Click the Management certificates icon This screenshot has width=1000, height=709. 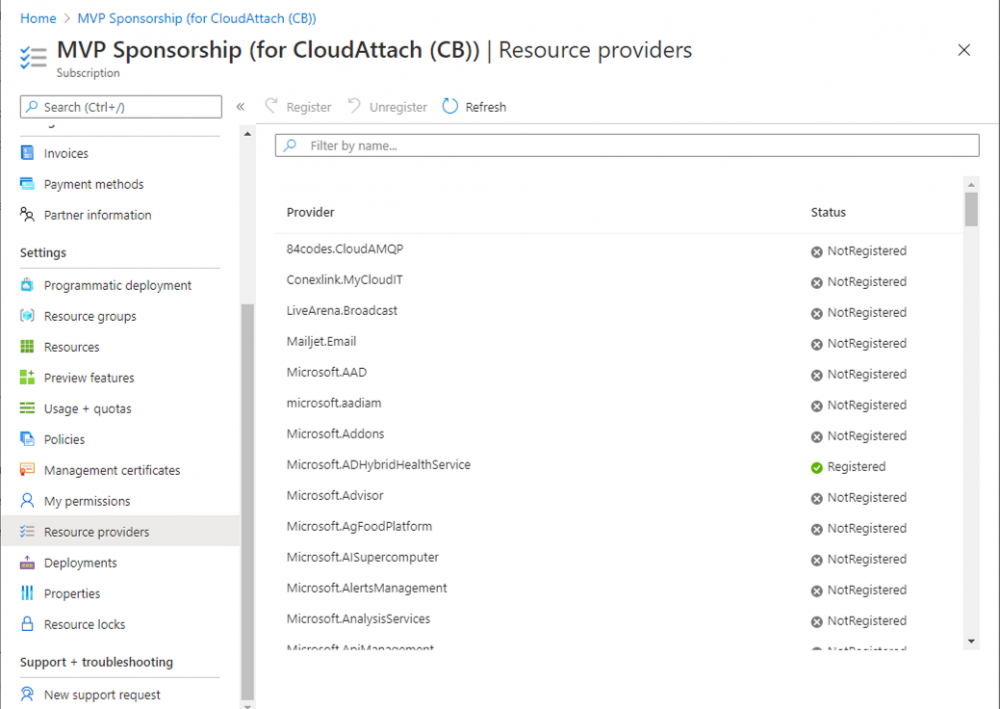[x=27, y=469]
